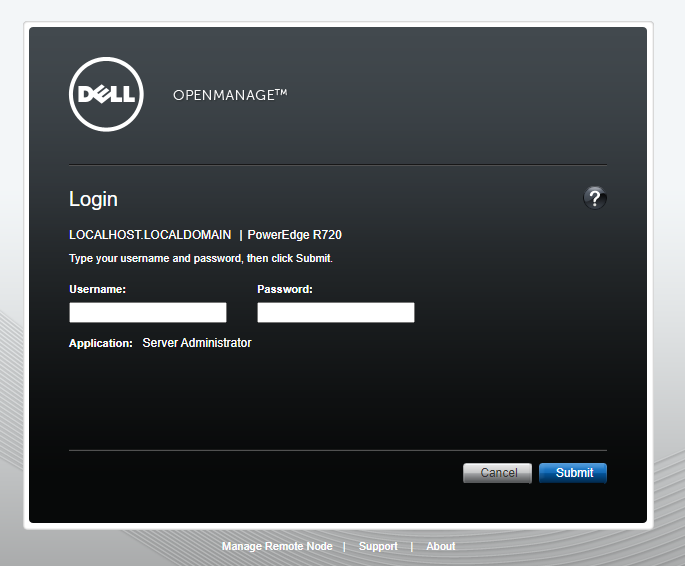
Task: Focus the Username input field
Action: (x=148, y=312)
